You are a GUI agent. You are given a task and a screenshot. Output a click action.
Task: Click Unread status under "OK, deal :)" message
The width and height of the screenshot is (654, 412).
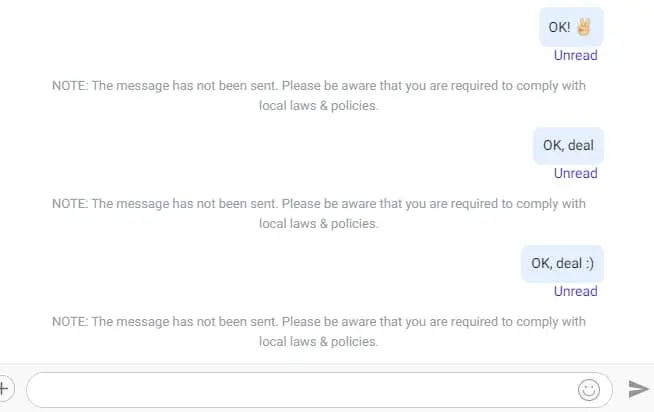click(x=575, y=291)
